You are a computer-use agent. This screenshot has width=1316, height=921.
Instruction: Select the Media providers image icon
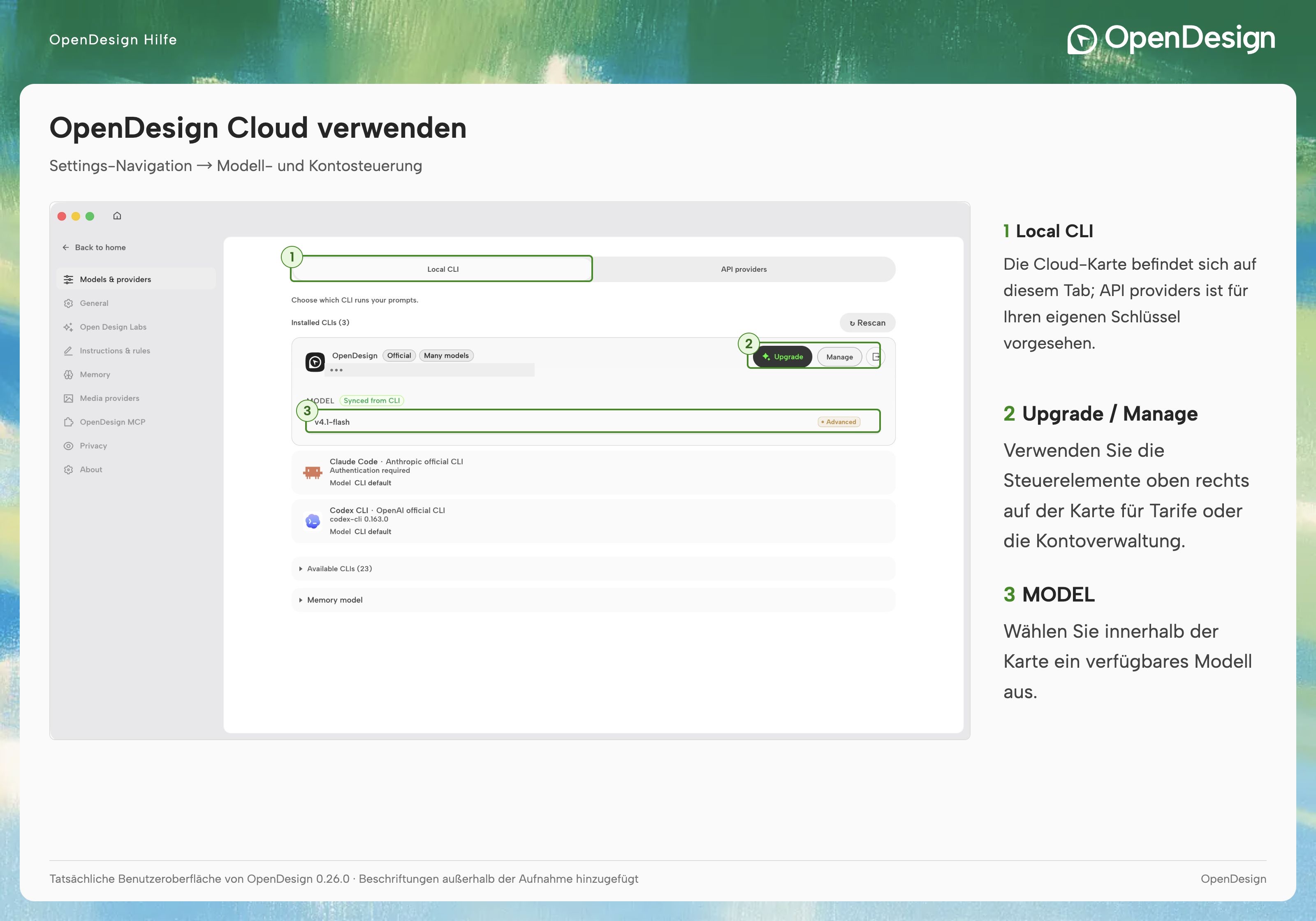click(x=68, y=398)
